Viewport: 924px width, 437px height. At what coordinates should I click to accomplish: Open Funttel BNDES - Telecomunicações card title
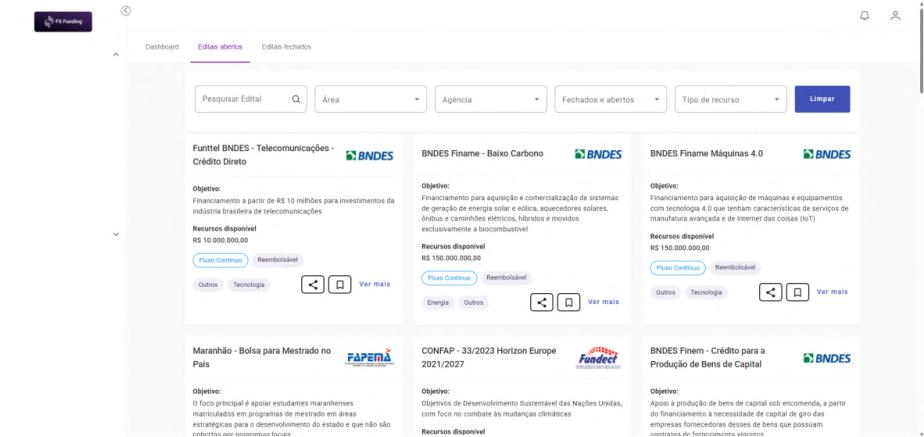click(263, 155)
